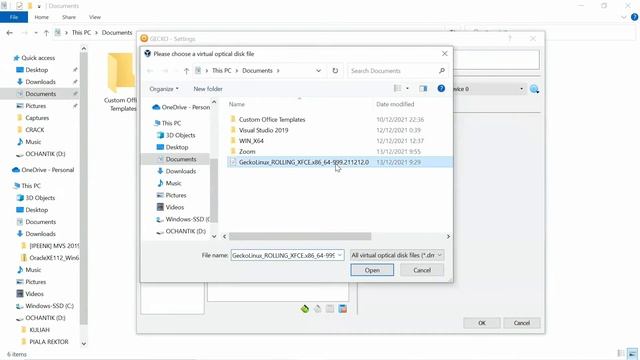Select Quick access in Explorer sidebar
The width and height of the screenshot is (640, 360).
click(x=34, y=58)
